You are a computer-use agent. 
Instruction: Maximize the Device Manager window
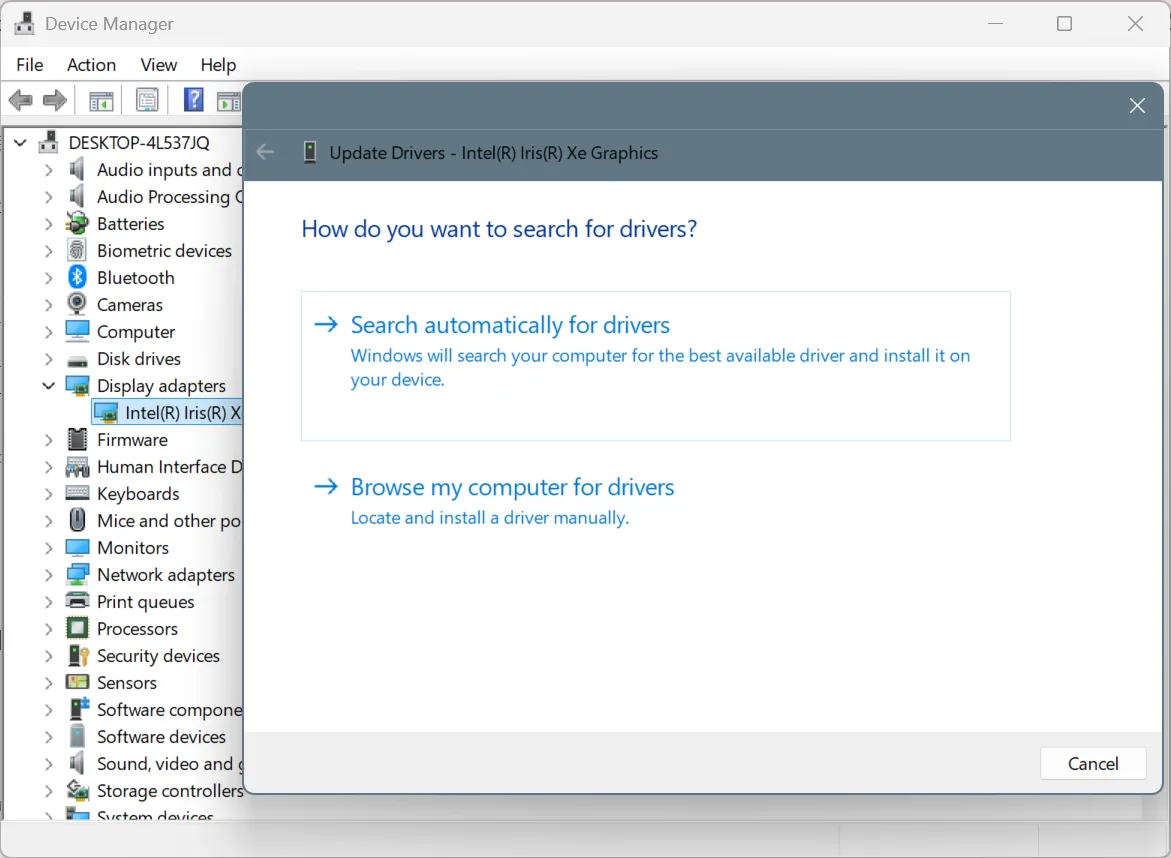[1064, 24]
